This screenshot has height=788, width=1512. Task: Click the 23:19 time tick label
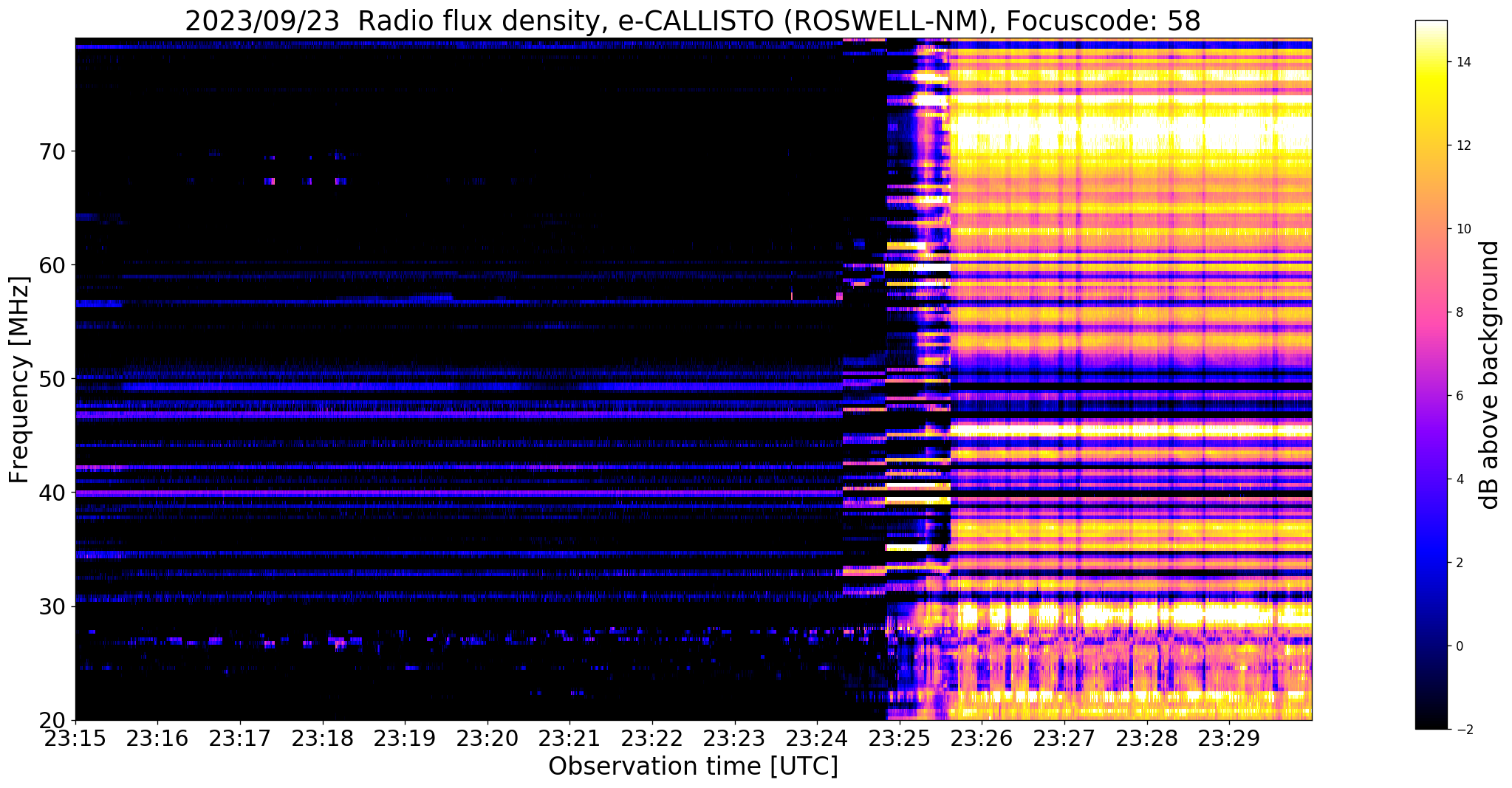[x=405, y=738]
